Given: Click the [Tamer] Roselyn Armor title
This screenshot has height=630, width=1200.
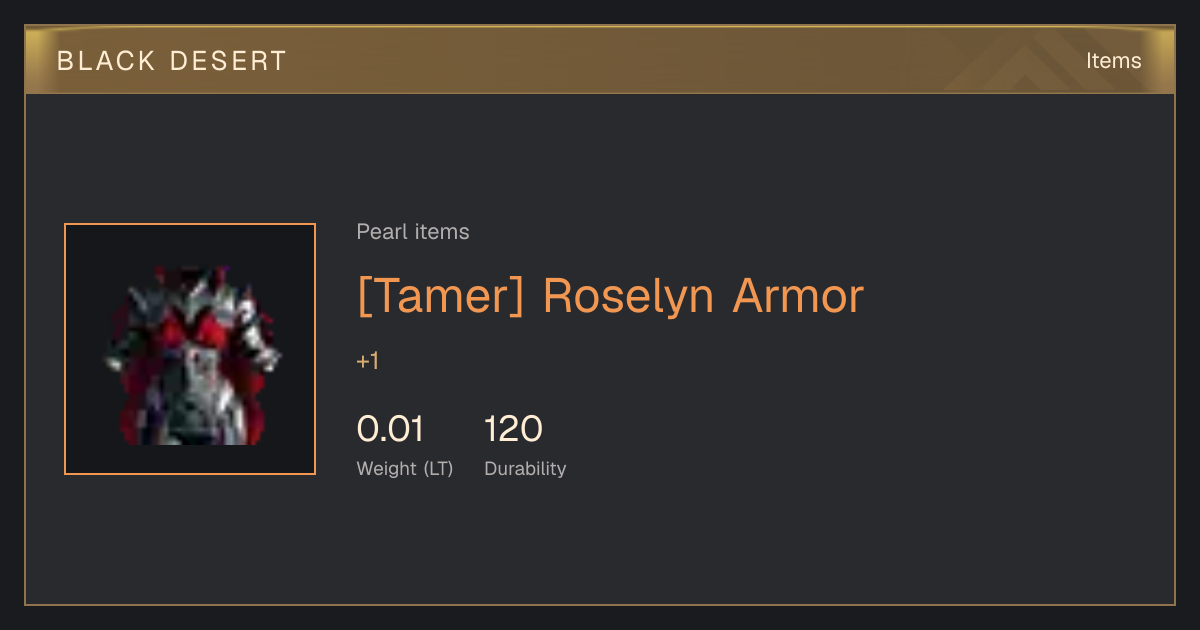Looking at the screenshot, I should tap(610, 296).
